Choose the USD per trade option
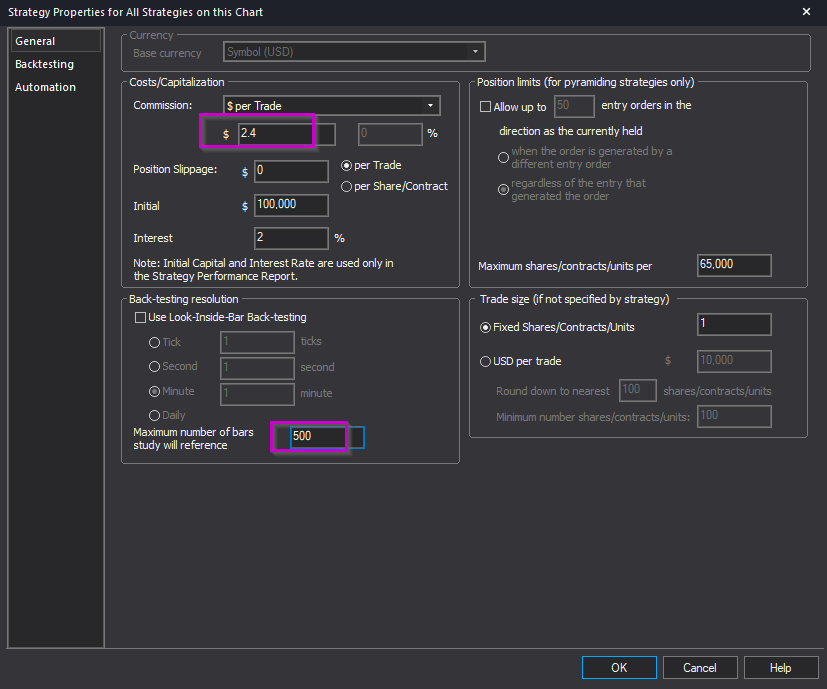This screenshot has height=689, width=827. tap(486, 361)
